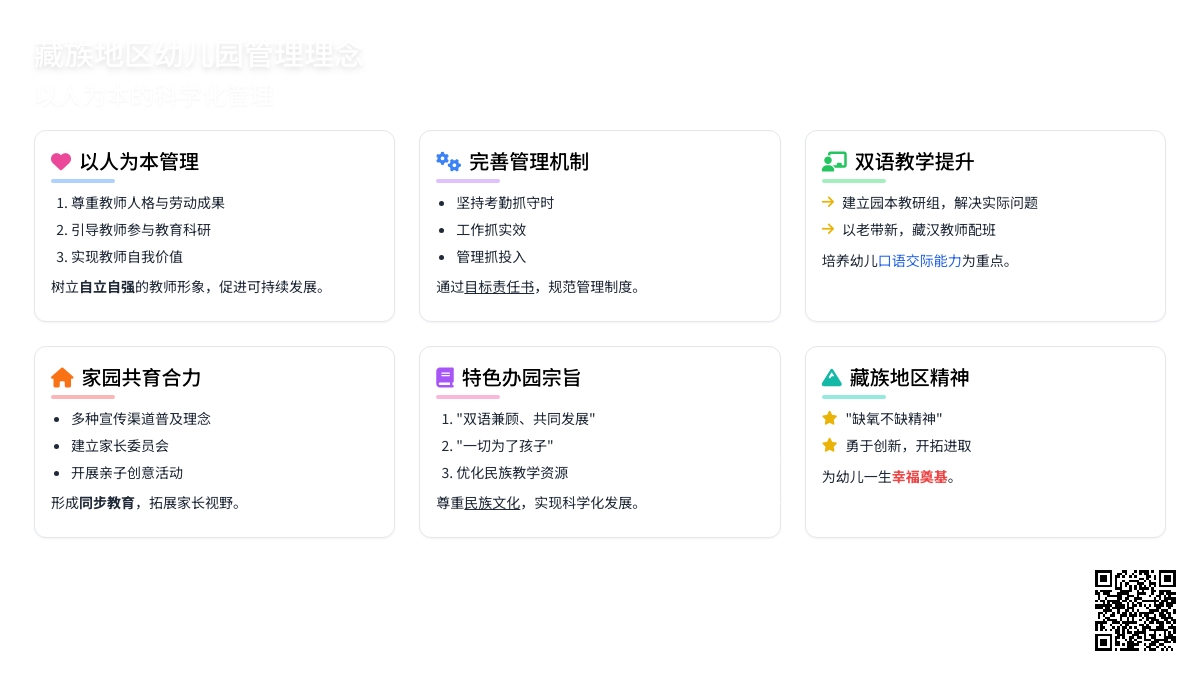Click list item 实现教师自我价值

click(x=127, y=257)
